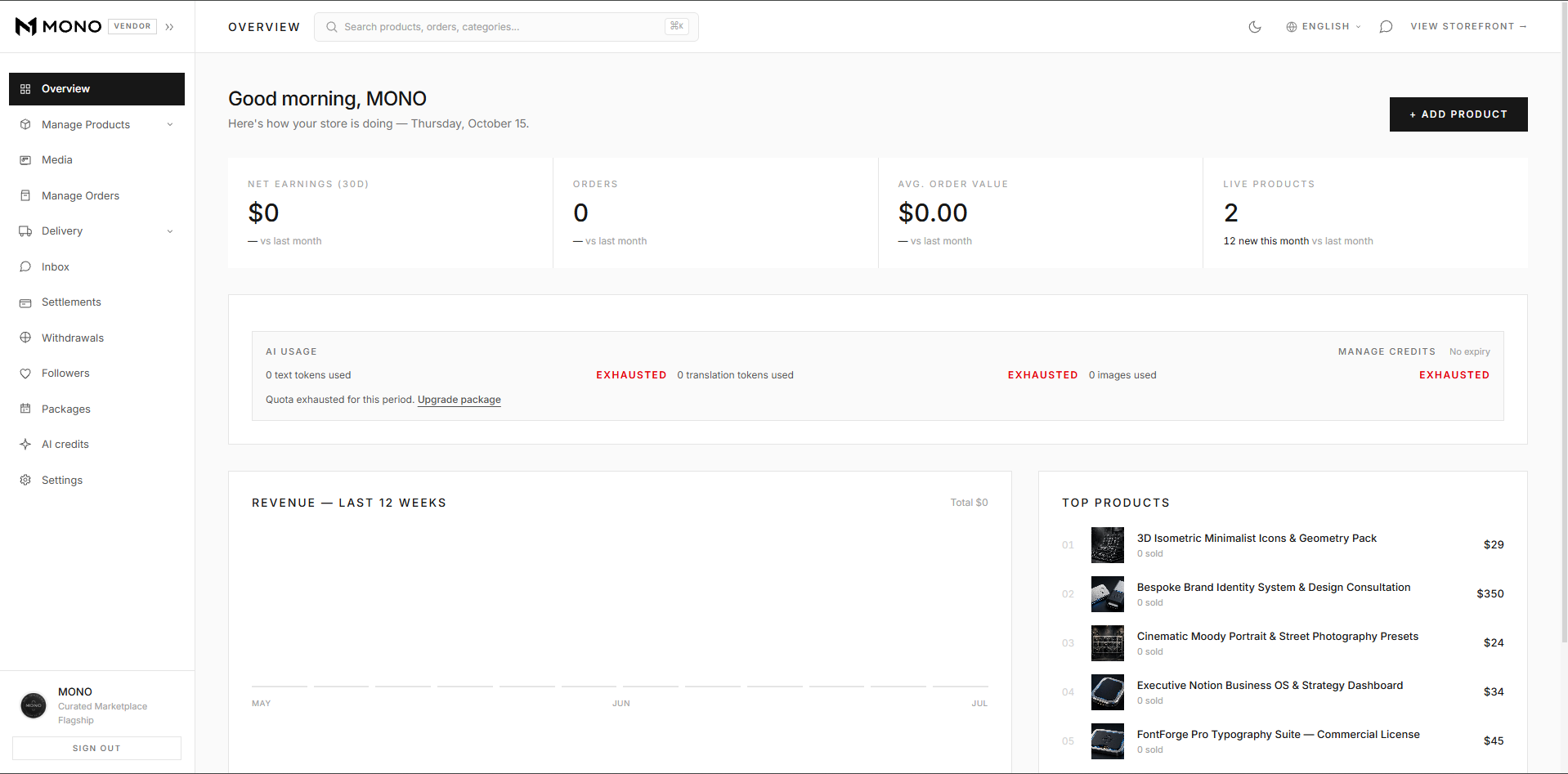Click the SIGN OUT button
The image size is (1568, 774).
(x=96, y=749)
